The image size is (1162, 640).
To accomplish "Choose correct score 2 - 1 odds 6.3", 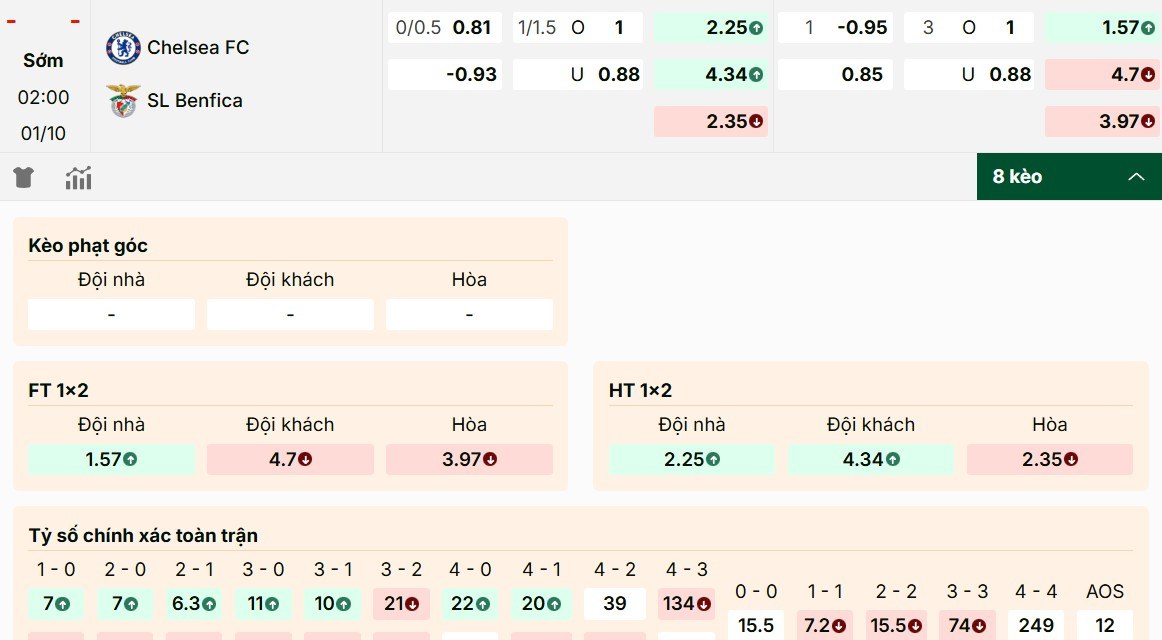I will point(194,604).
